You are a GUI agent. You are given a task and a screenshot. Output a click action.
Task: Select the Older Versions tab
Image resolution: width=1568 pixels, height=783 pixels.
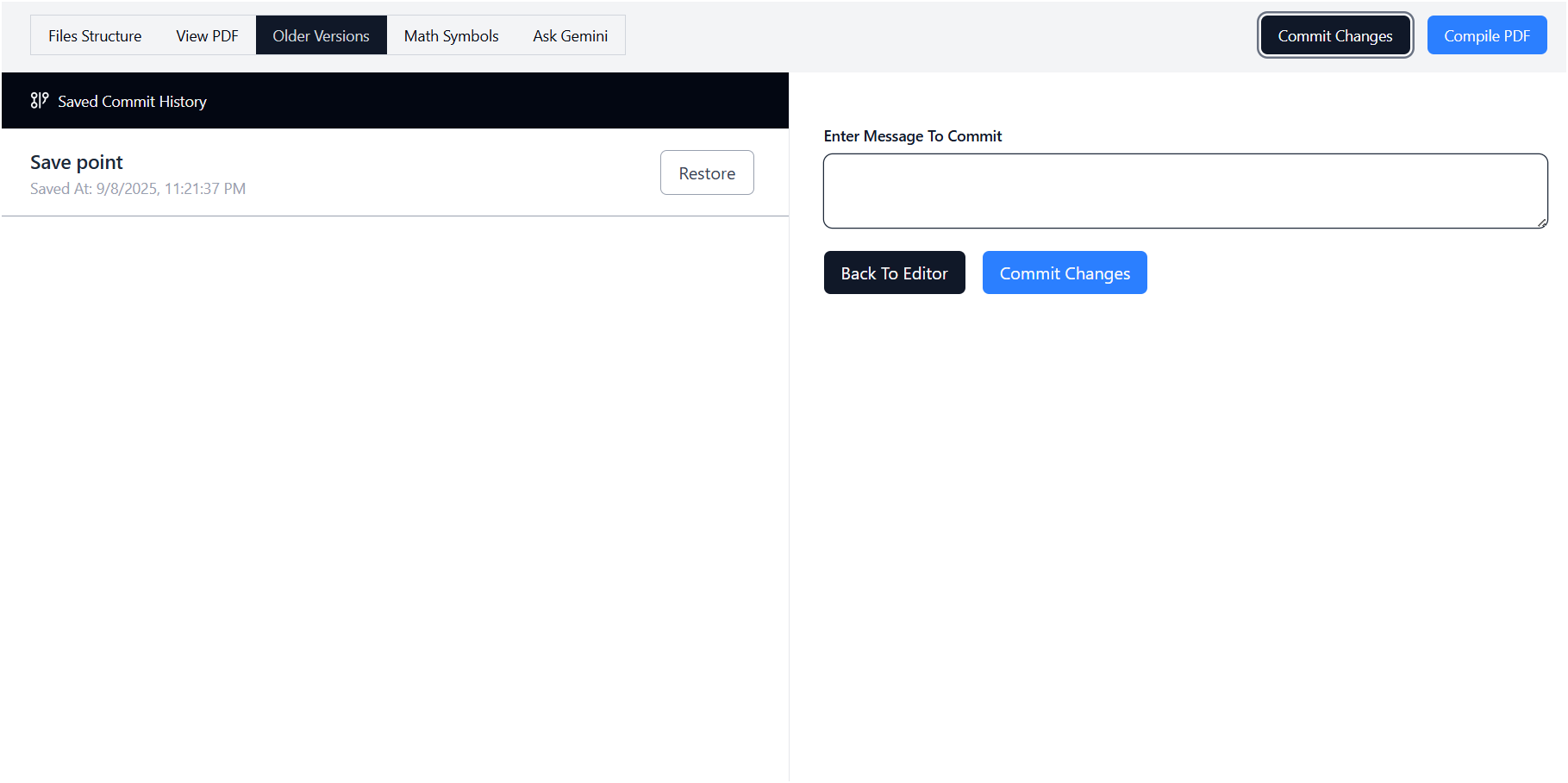pos(321,35)
